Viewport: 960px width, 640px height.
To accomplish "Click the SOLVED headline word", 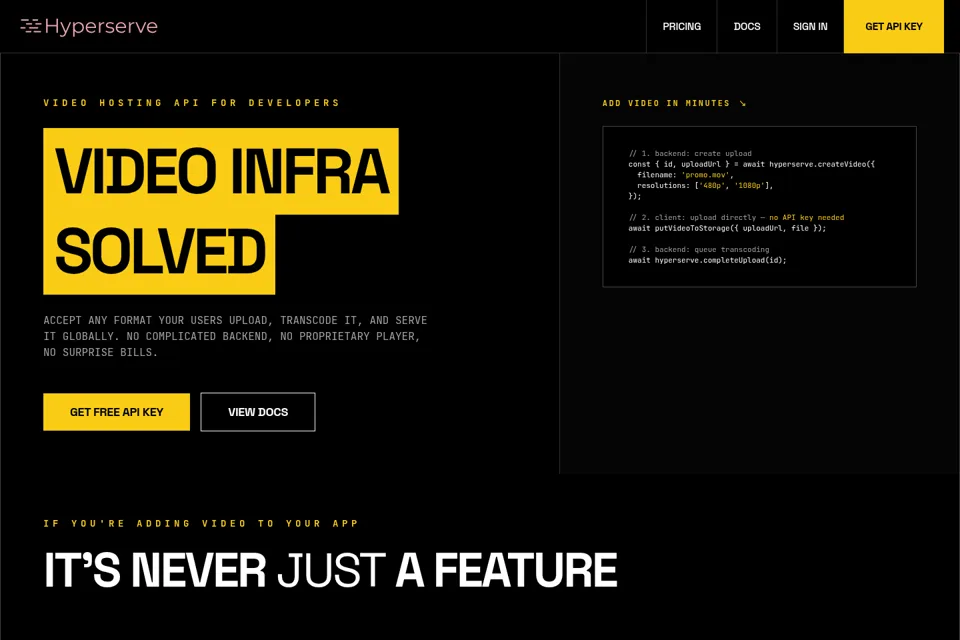I will (159, 252).
